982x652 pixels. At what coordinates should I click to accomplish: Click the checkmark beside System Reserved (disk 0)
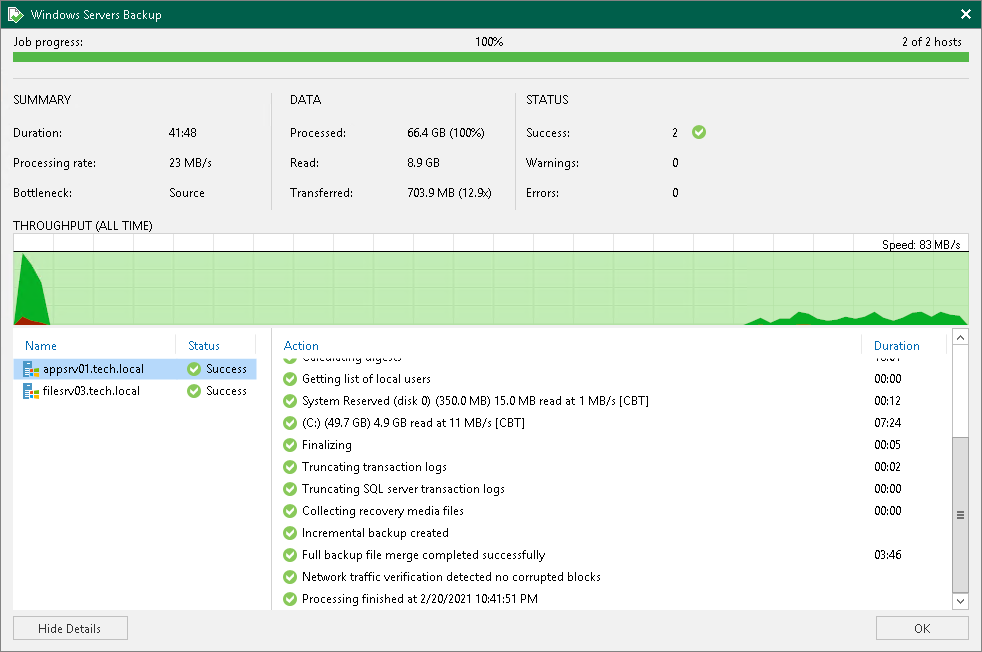pyautogui.click(x=289, y=401)
